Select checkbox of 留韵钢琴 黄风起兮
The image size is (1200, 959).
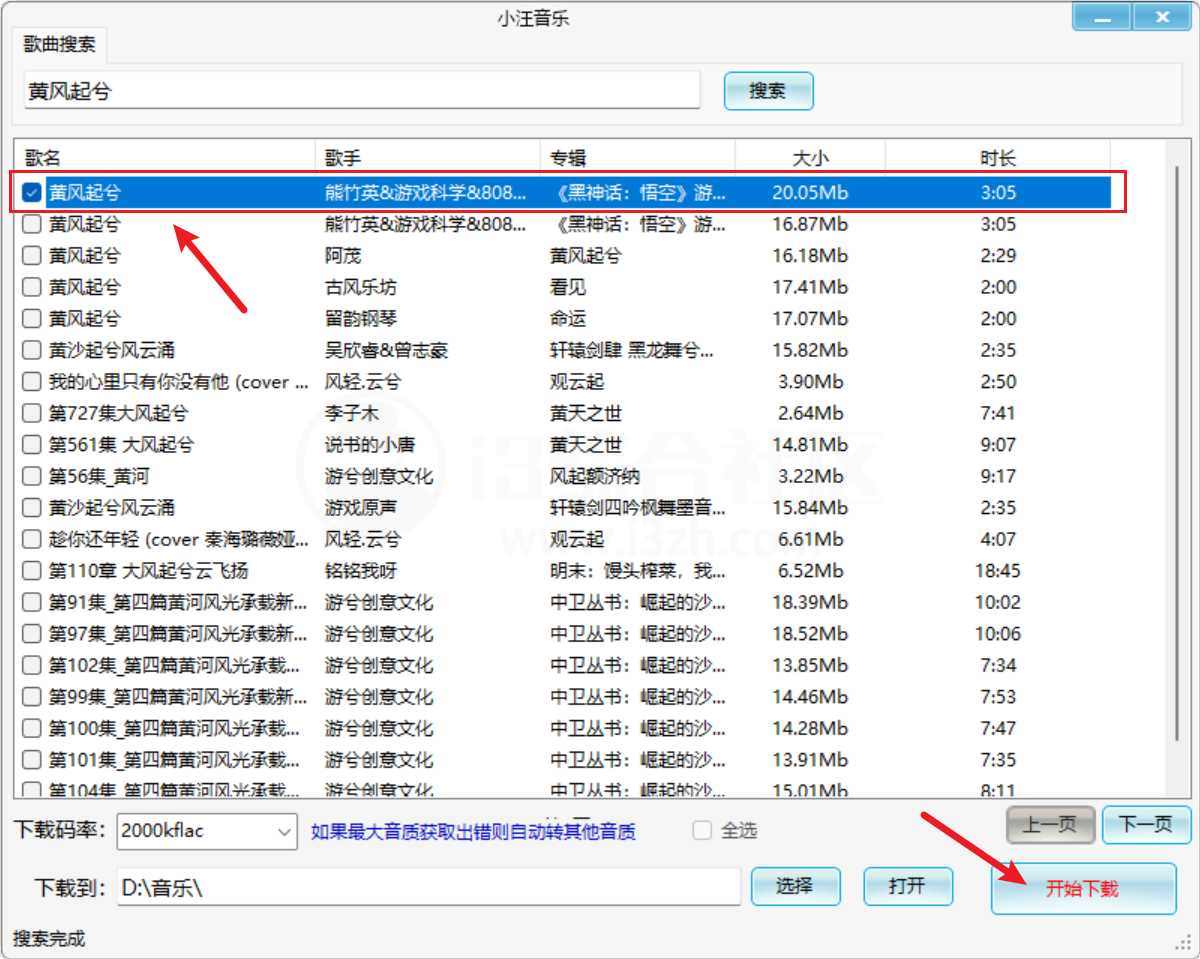(32, 318)
